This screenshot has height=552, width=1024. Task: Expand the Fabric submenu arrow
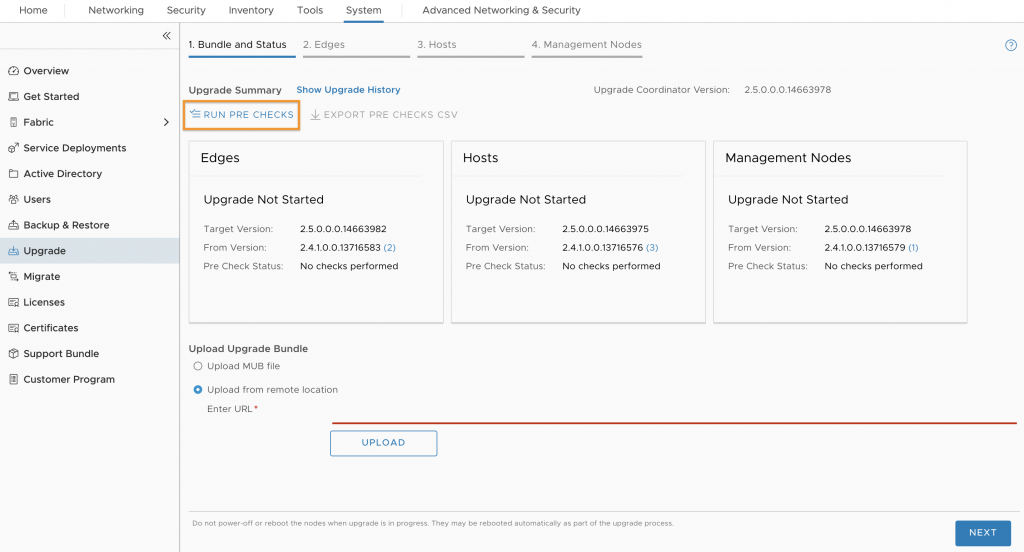click(166, 122)
